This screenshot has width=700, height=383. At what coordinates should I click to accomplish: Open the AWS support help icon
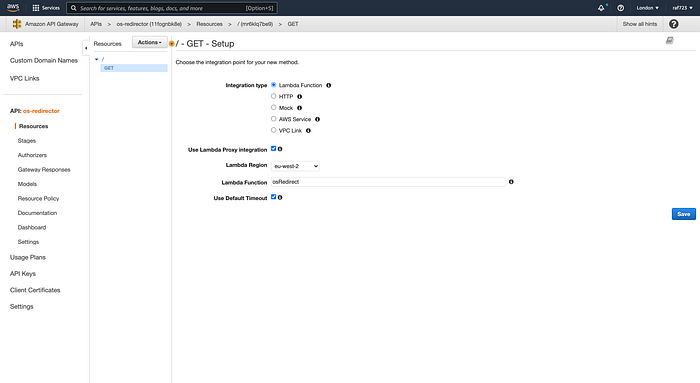[621, 8]
